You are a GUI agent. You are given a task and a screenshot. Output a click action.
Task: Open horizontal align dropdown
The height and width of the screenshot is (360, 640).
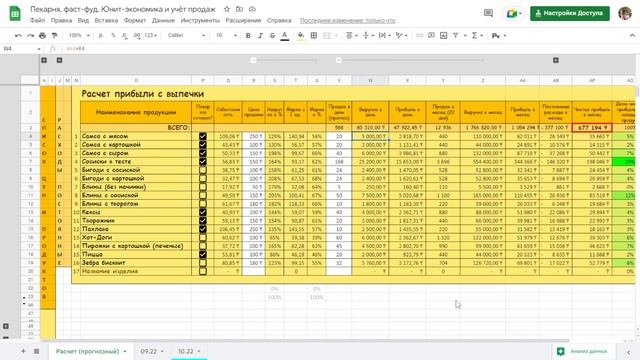tap(351, 36)
